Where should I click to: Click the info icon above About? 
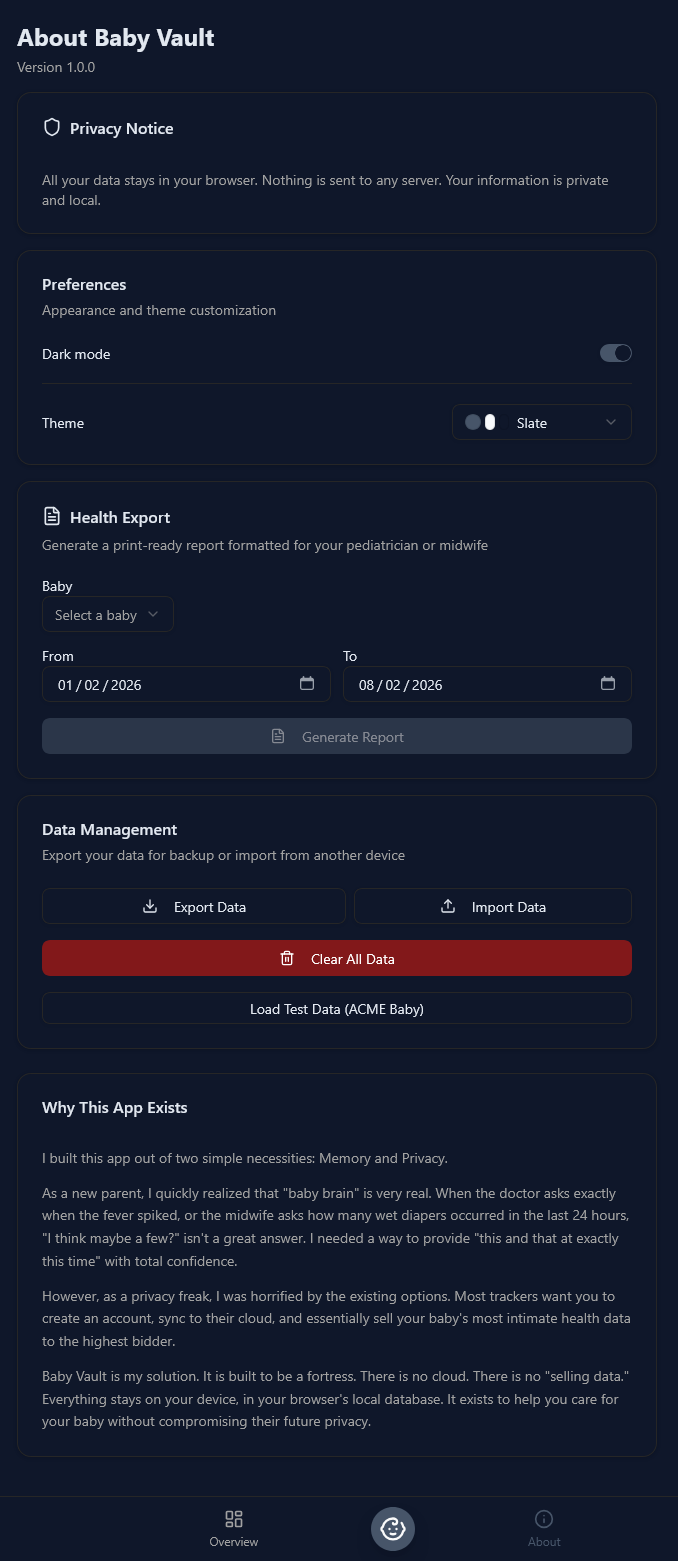pyautogui.click(x=544, y=1518)
